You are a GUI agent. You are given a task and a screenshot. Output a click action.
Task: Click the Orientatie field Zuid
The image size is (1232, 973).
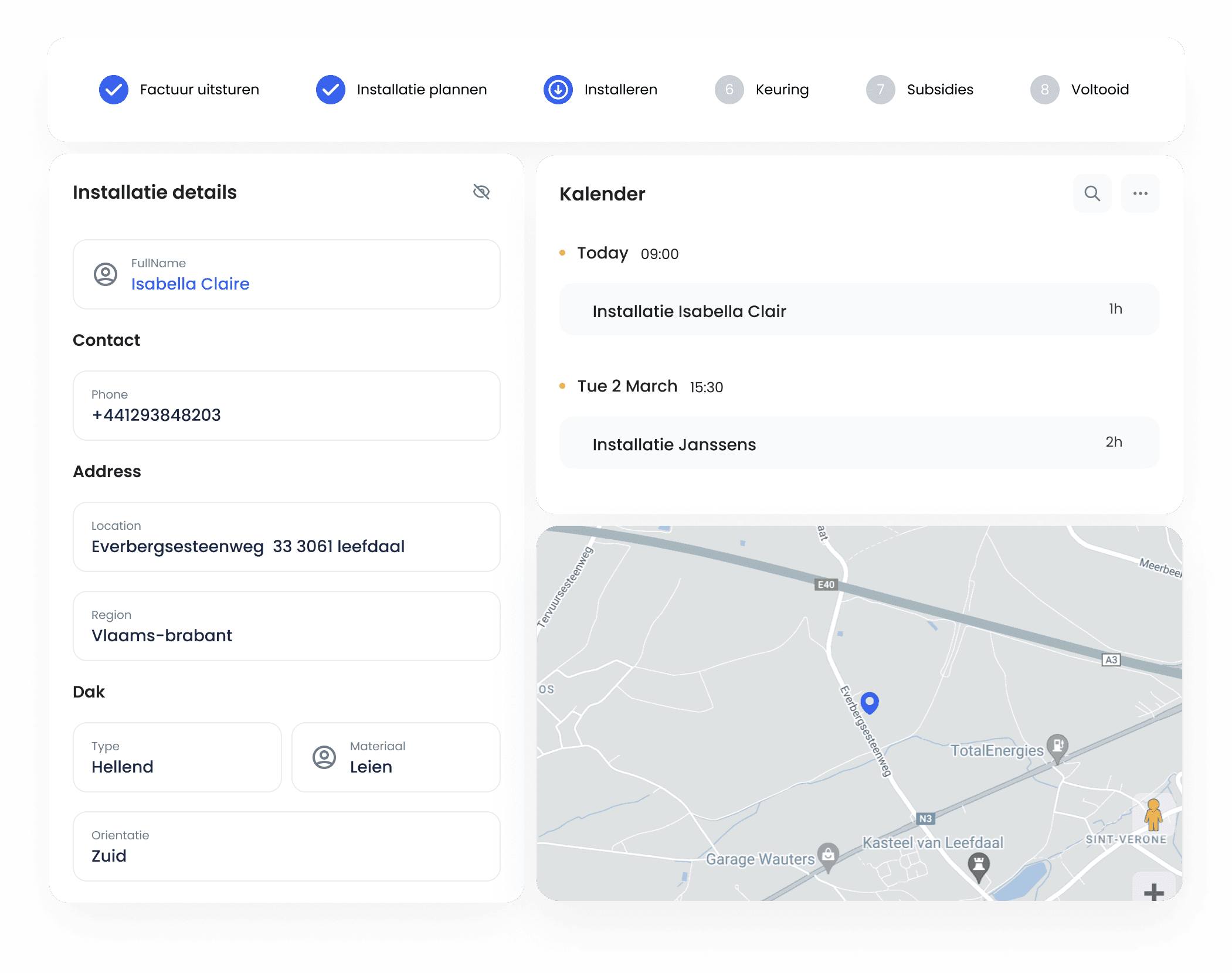click(x=287, y=846)
